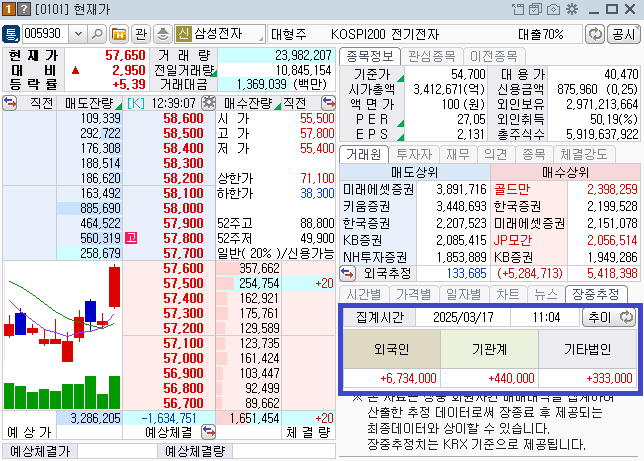
Task: Click the 예상체결가 input field
Action: click(117, 451)
